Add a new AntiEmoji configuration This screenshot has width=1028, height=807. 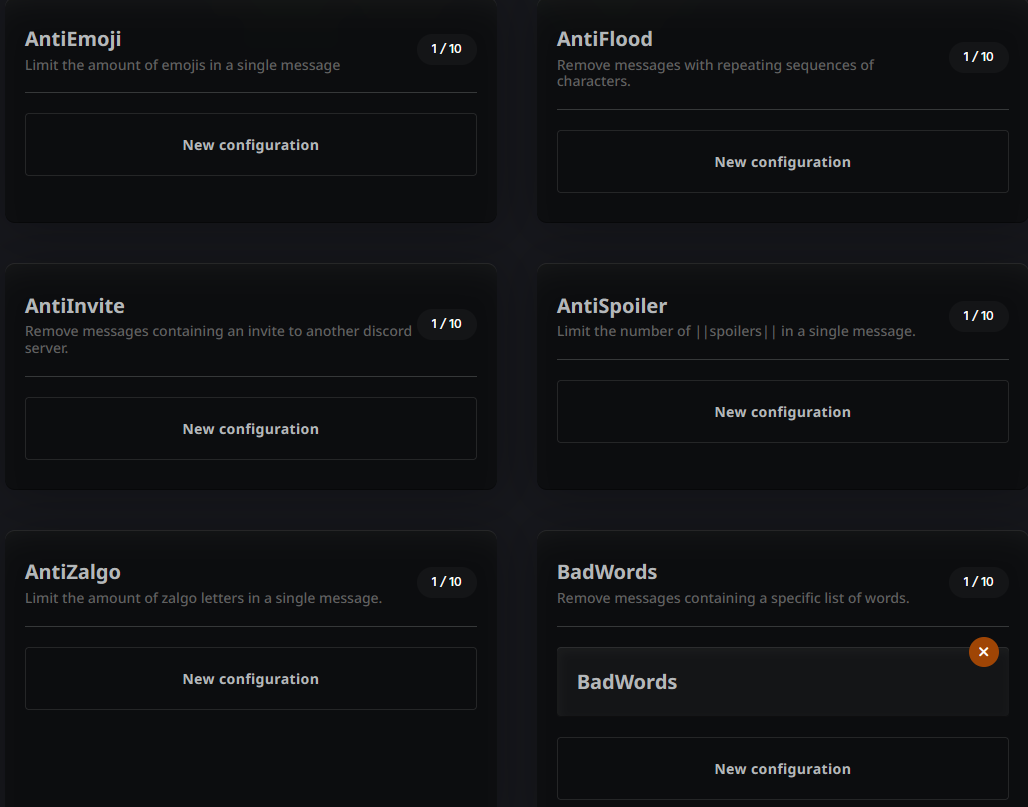coord(250,145)
